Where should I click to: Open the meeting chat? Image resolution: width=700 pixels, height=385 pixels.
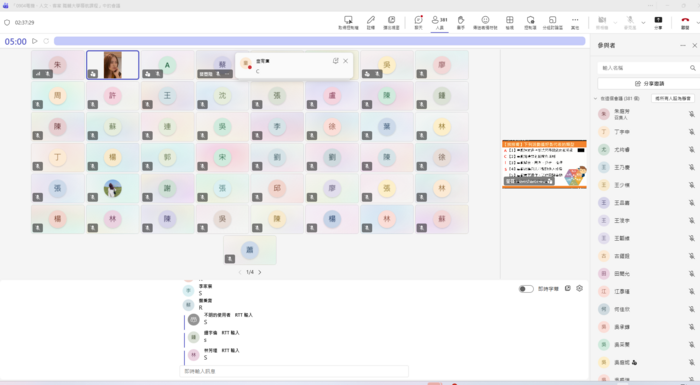click(x=418, y=22)
